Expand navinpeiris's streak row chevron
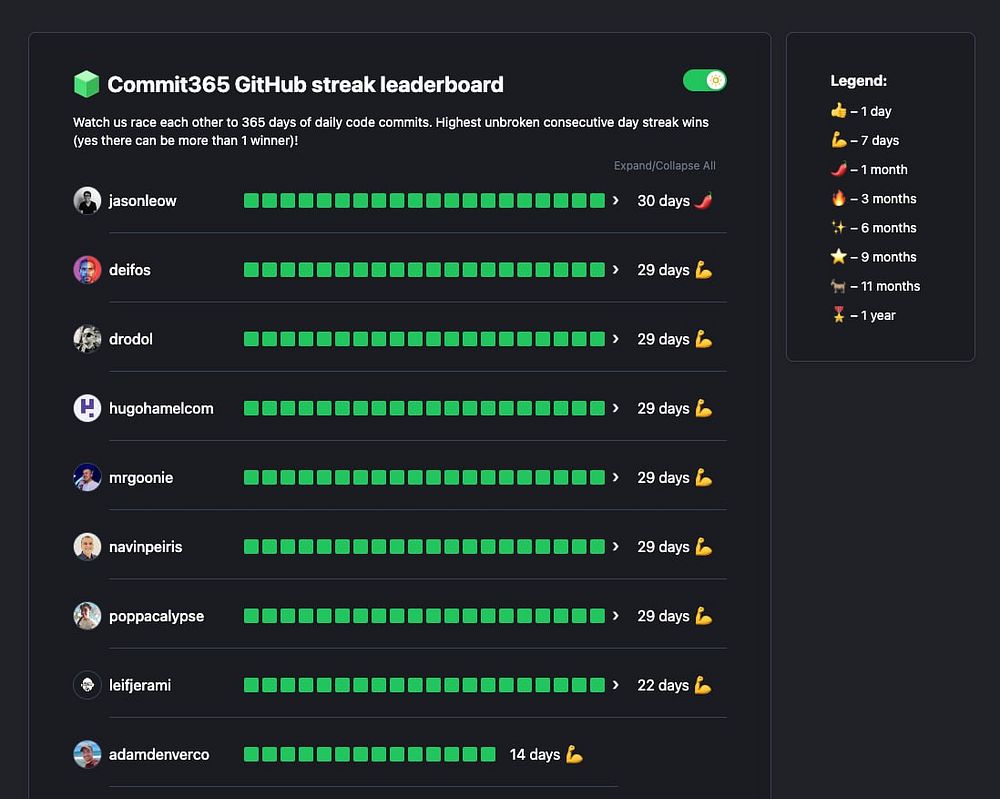The width and height of the screenshot is (1000, 799). point(616,547)
